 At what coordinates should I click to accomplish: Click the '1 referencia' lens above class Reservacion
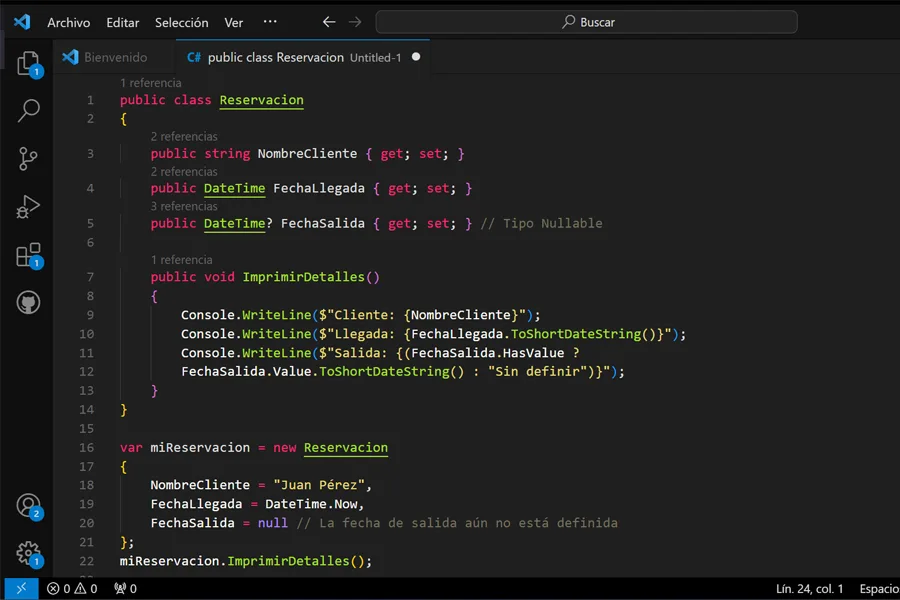pos(150,83)
